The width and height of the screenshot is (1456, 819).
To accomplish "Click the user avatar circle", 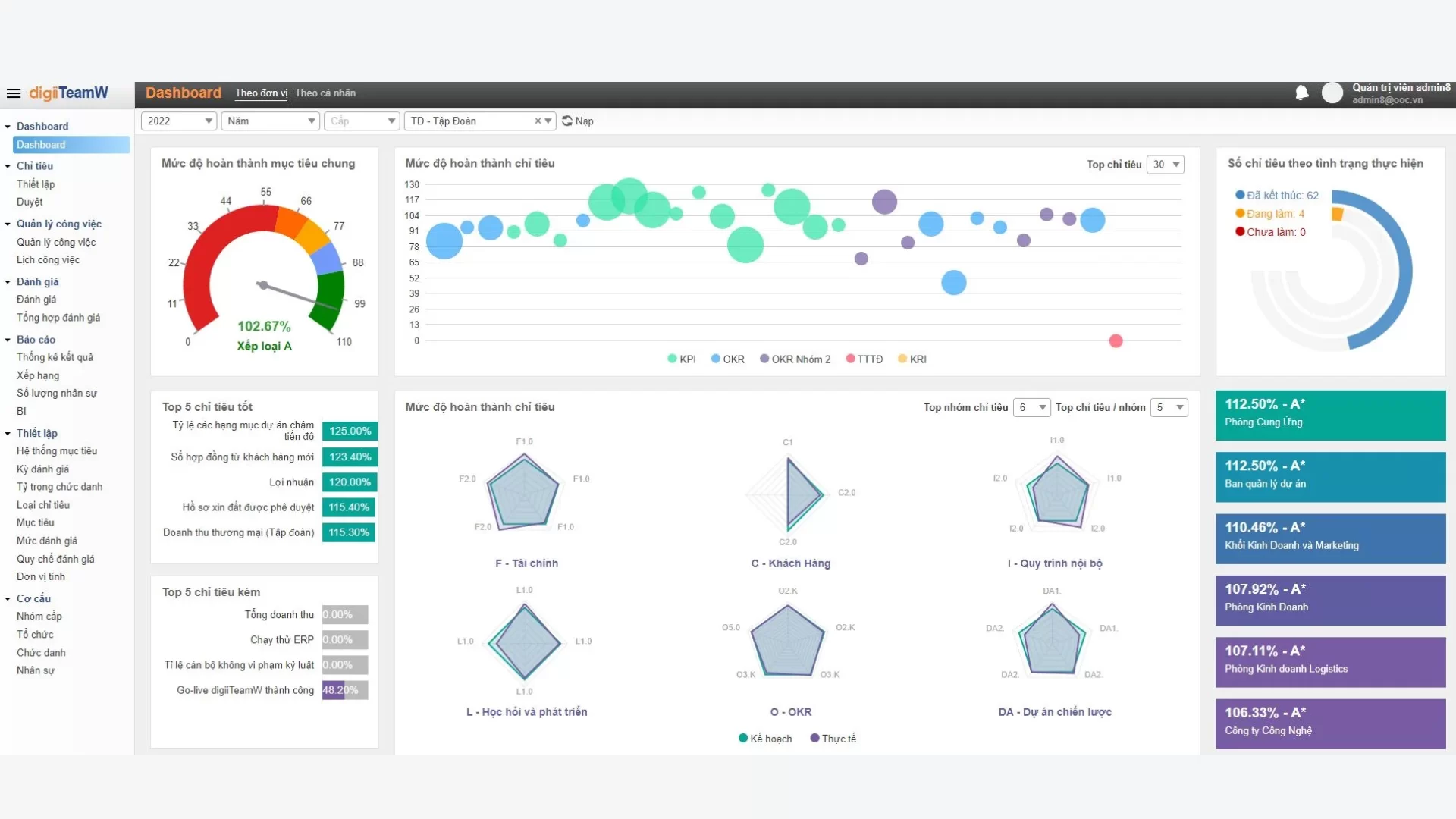I will point(1332,93).
